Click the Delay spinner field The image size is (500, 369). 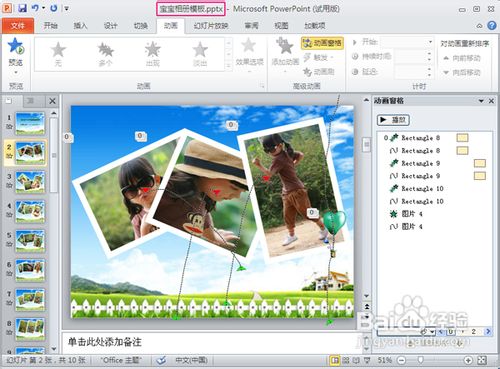point(413,72)
